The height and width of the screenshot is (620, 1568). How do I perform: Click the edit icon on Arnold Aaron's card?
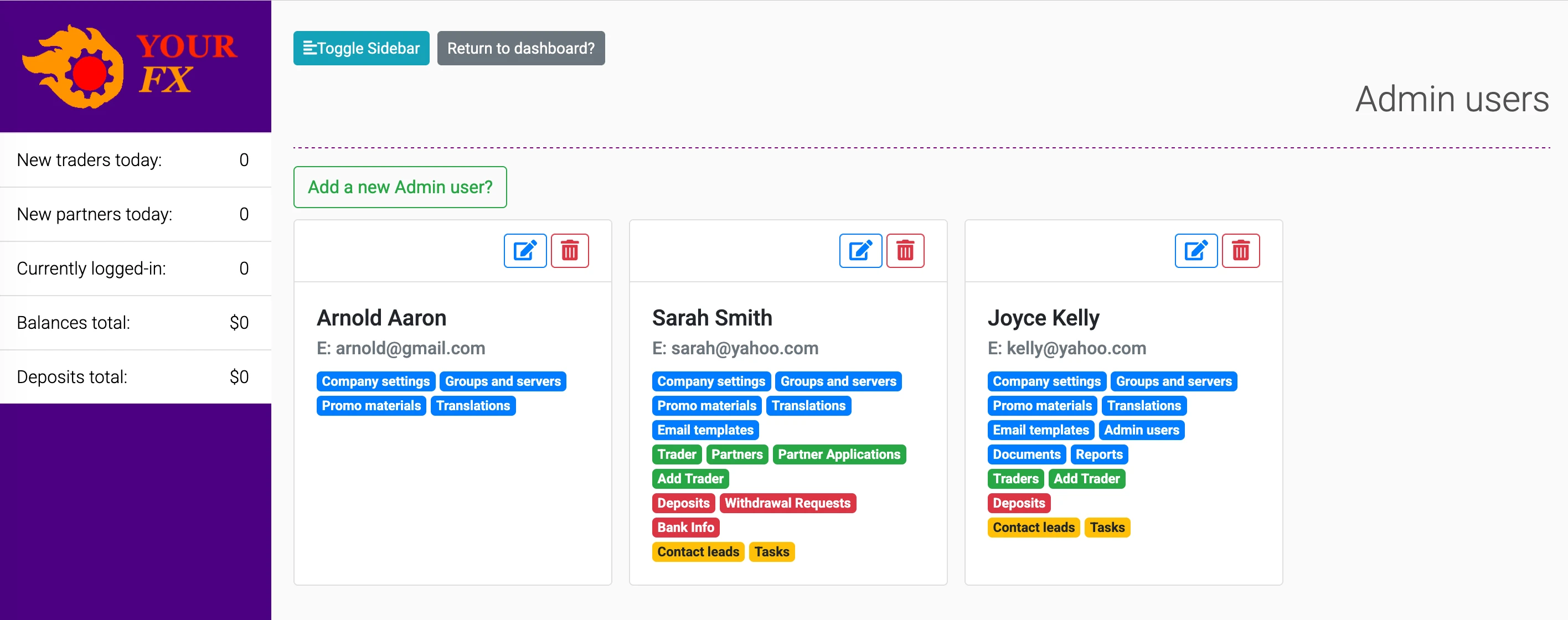point(525,250)
